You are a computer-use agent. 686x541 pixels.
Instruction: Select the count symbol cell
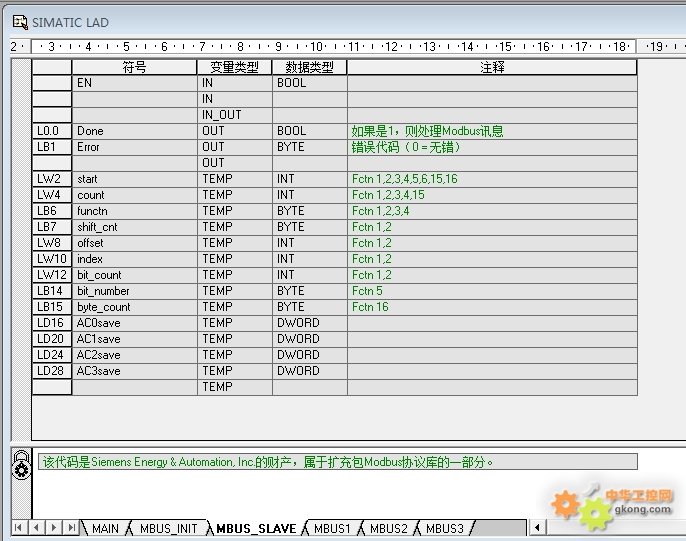[134, 195]
